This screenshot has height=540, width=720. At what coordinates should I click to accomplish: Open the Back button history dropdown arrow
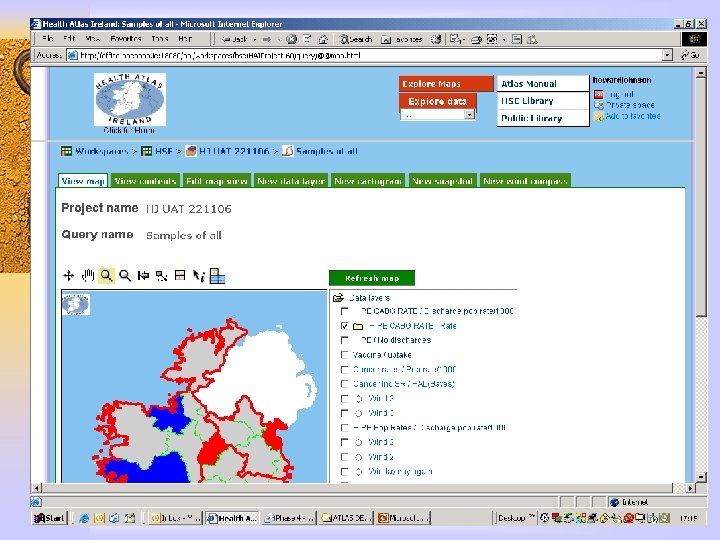coord(255,39)
